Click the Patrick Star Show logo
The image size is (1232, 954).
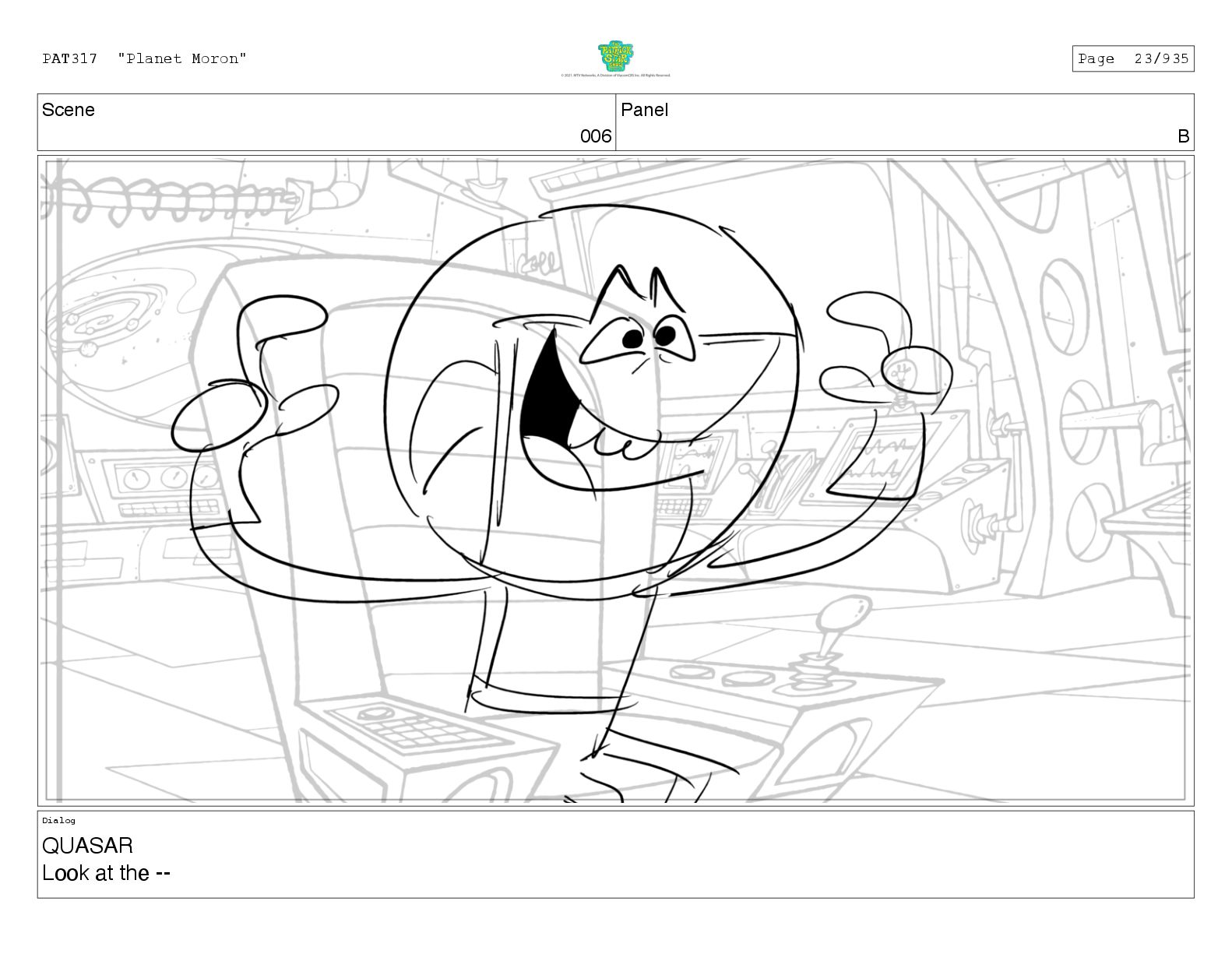point(615,57)
